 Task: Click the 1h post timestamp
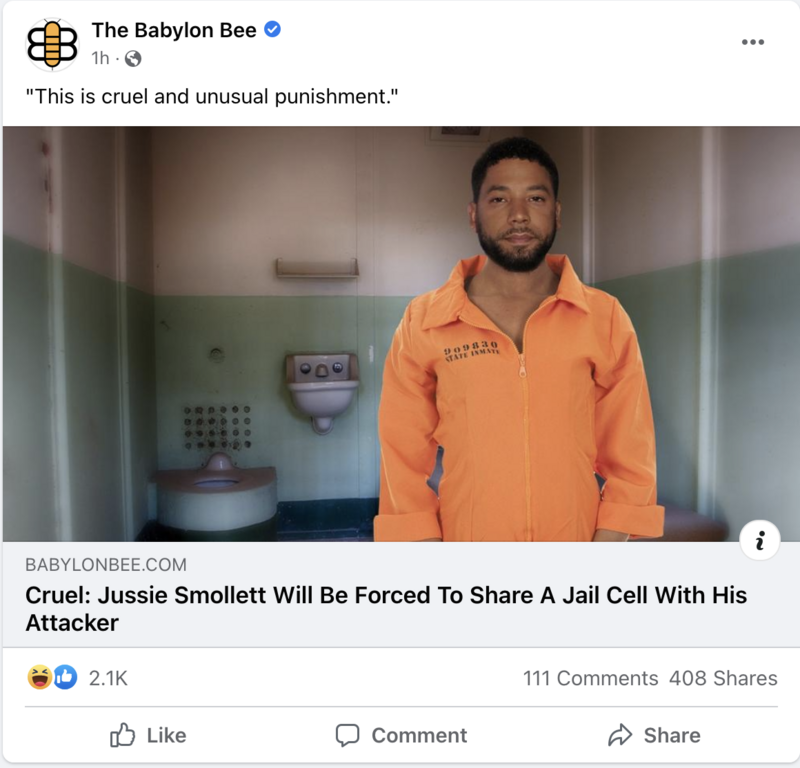pos(101,59)
